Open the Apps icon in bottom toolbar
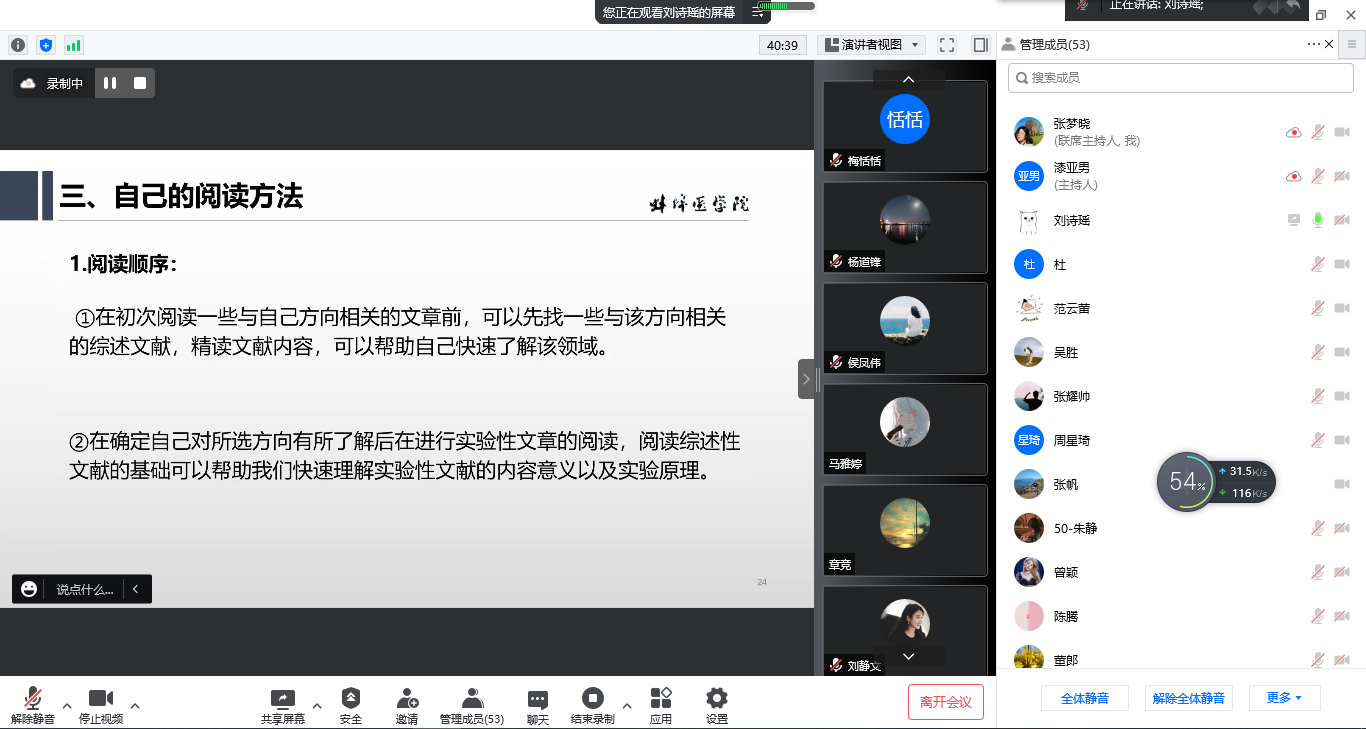This screenshot has height=729, width=1366. coord(661,699)
